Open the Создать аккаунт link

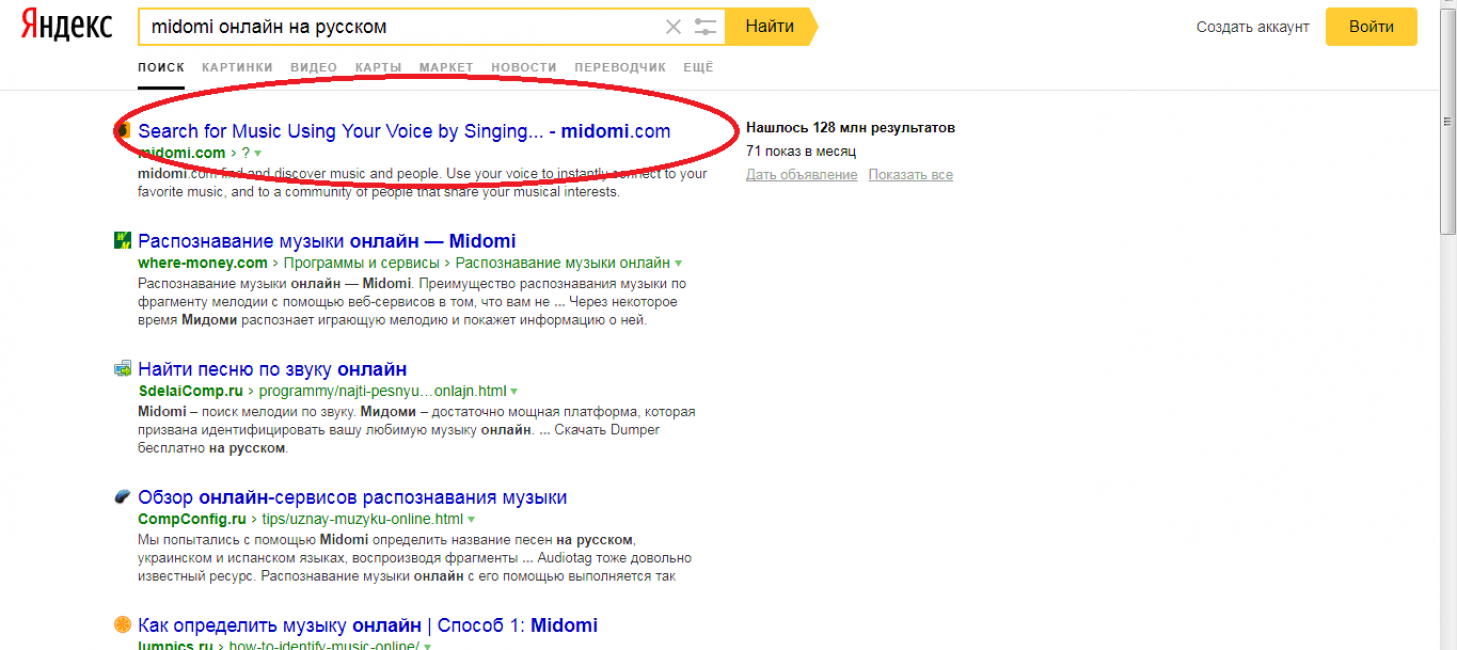coord(1252,27)
